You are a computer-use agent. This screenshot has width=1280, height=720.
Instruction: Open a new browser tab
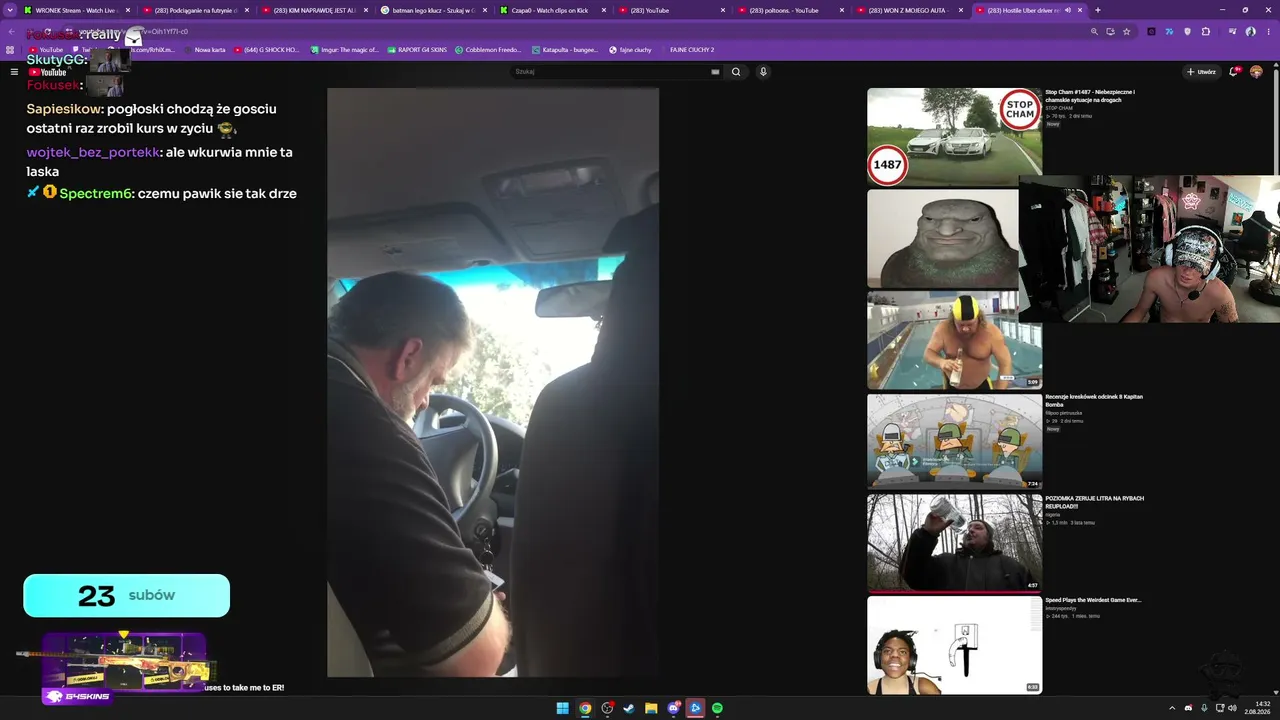(x=1097, y=10)
